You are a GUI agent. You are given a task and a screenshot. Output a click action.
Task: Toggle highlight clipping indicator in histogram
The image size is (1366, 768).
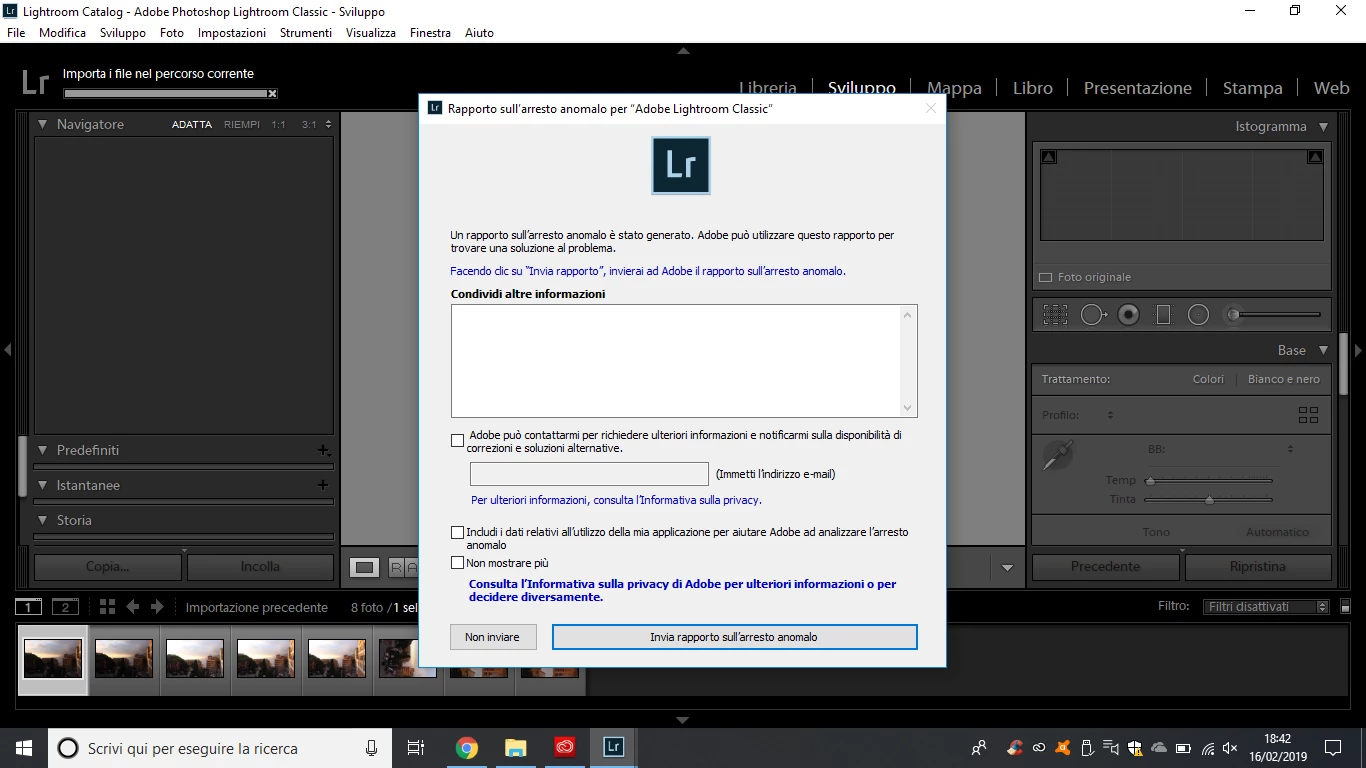coord(1315,157)
